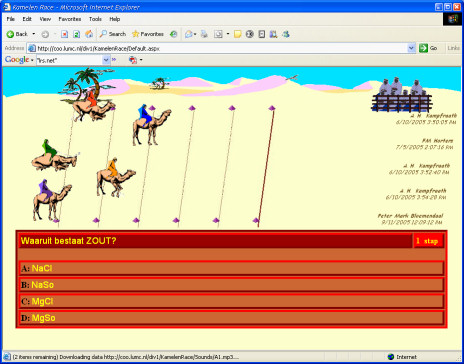Pick answer D: MgSo
Screen dimensions: 464x364
232,318
